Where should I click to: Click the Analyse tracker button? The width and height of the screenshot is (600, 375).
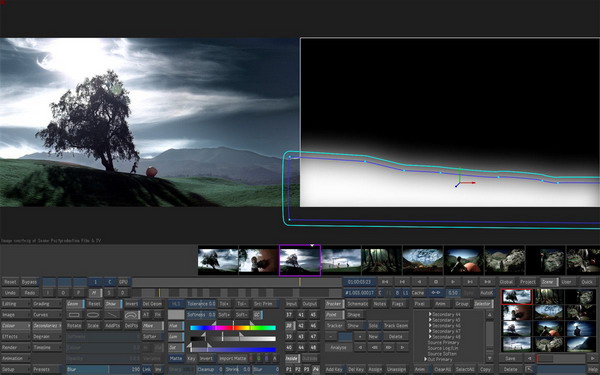(x=338, y=347)
